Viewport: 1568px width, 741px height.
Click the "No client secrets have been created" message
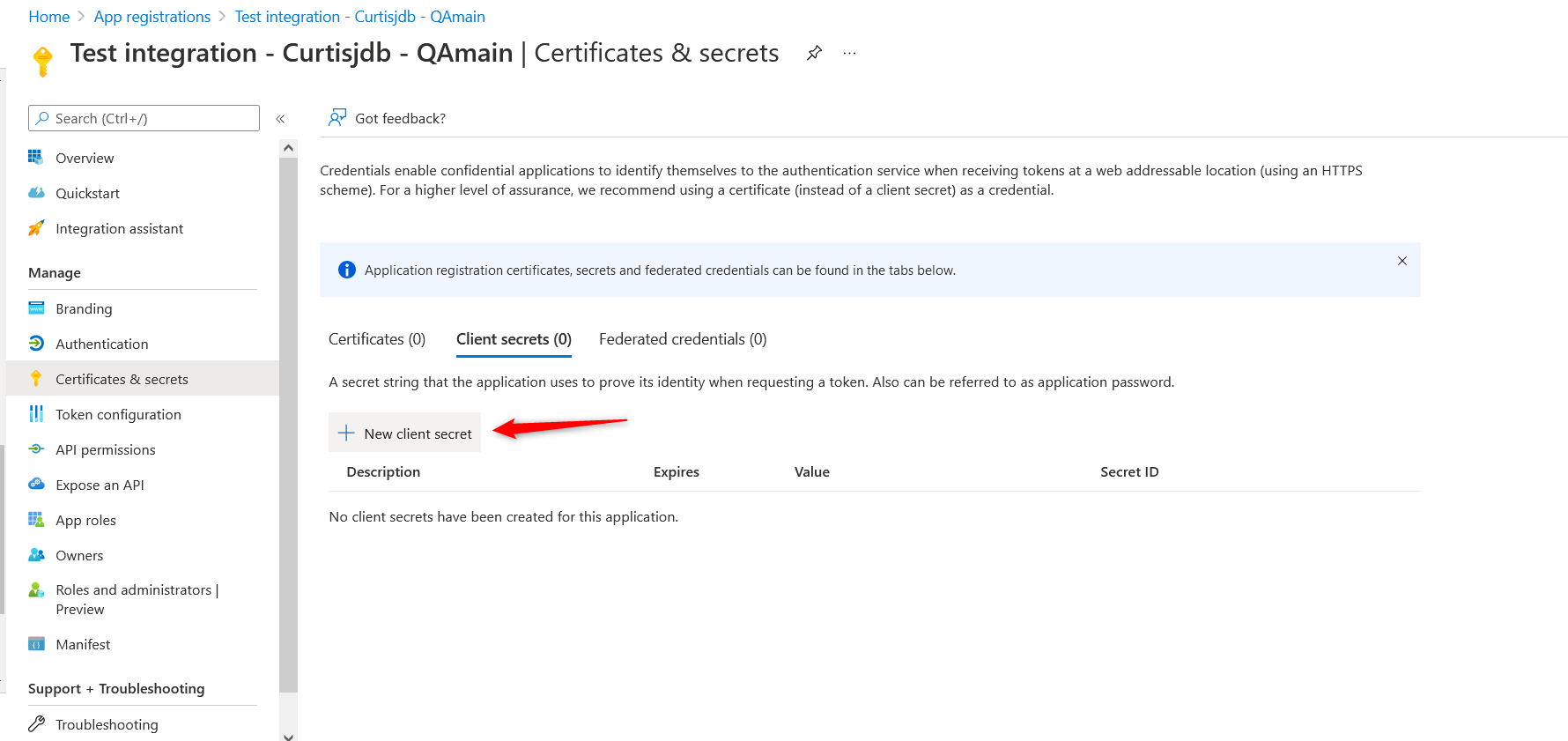(x=504, y=517)
